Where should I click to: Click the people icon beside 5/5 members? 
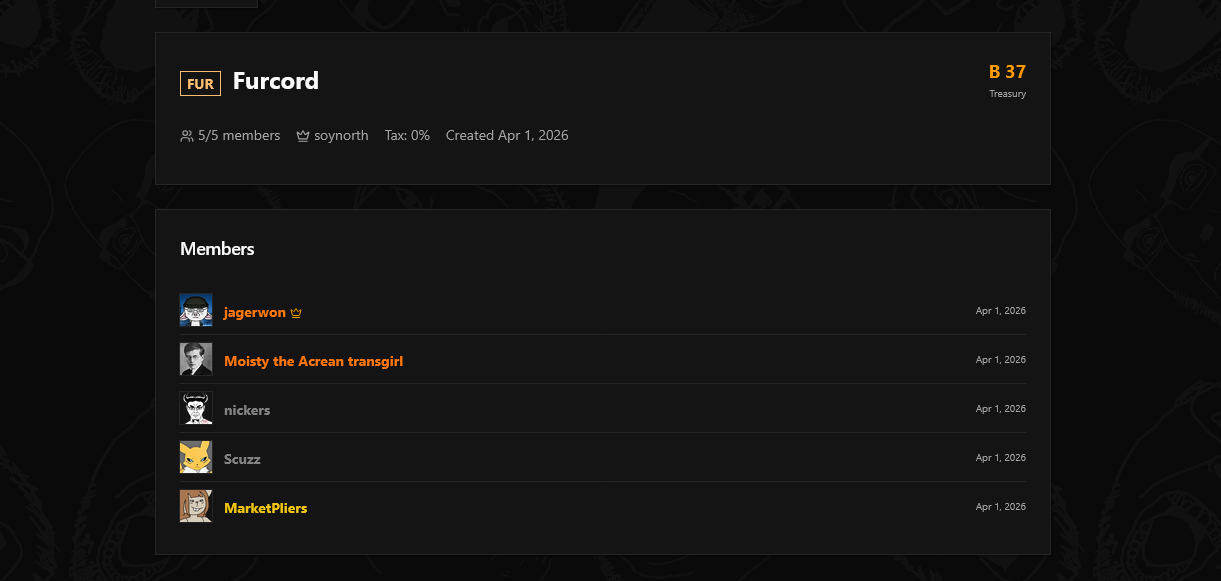pos(187,136)
